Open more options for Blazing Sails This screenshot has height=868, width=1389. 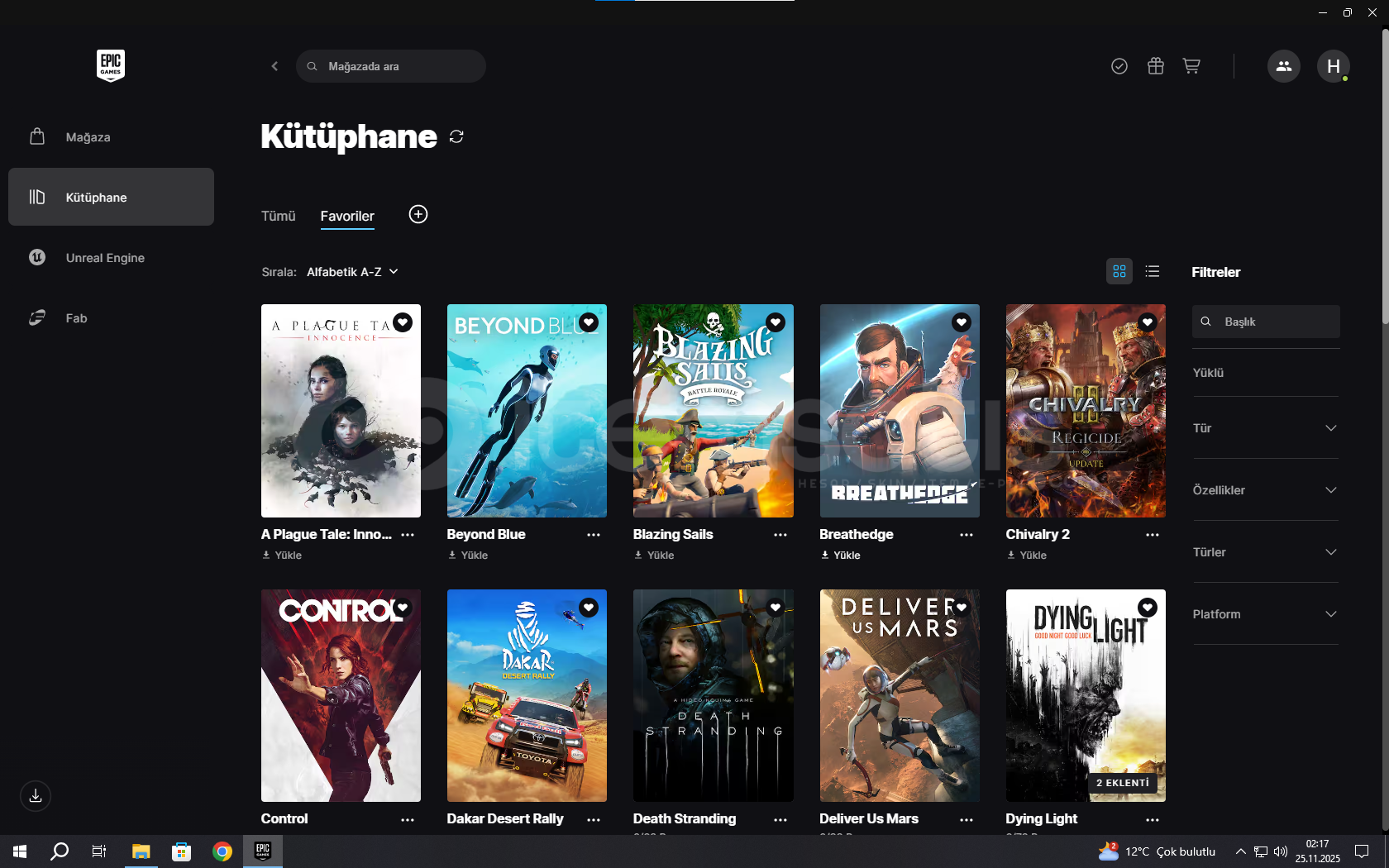780,535
